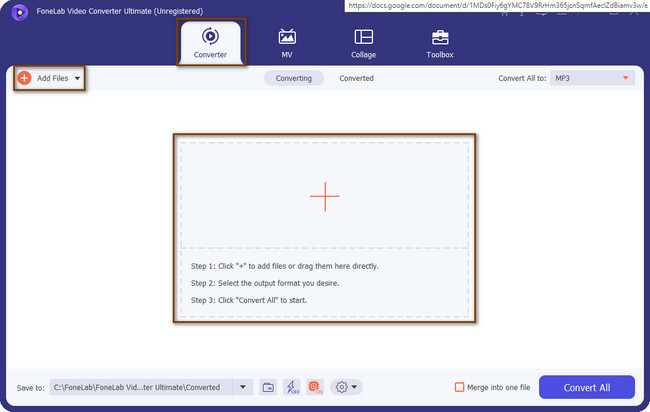This screenshot has width=650, height=412.
Task: Open the Converter tab
Action: (210, 42)
